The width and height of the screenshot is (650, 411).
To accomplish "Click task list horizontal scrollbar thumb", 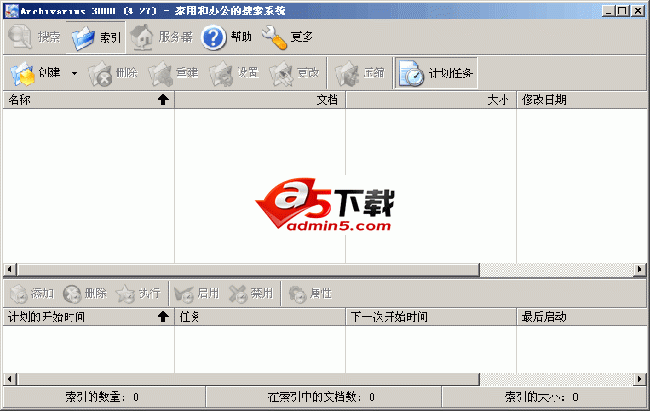I will [x=248, y=379].
